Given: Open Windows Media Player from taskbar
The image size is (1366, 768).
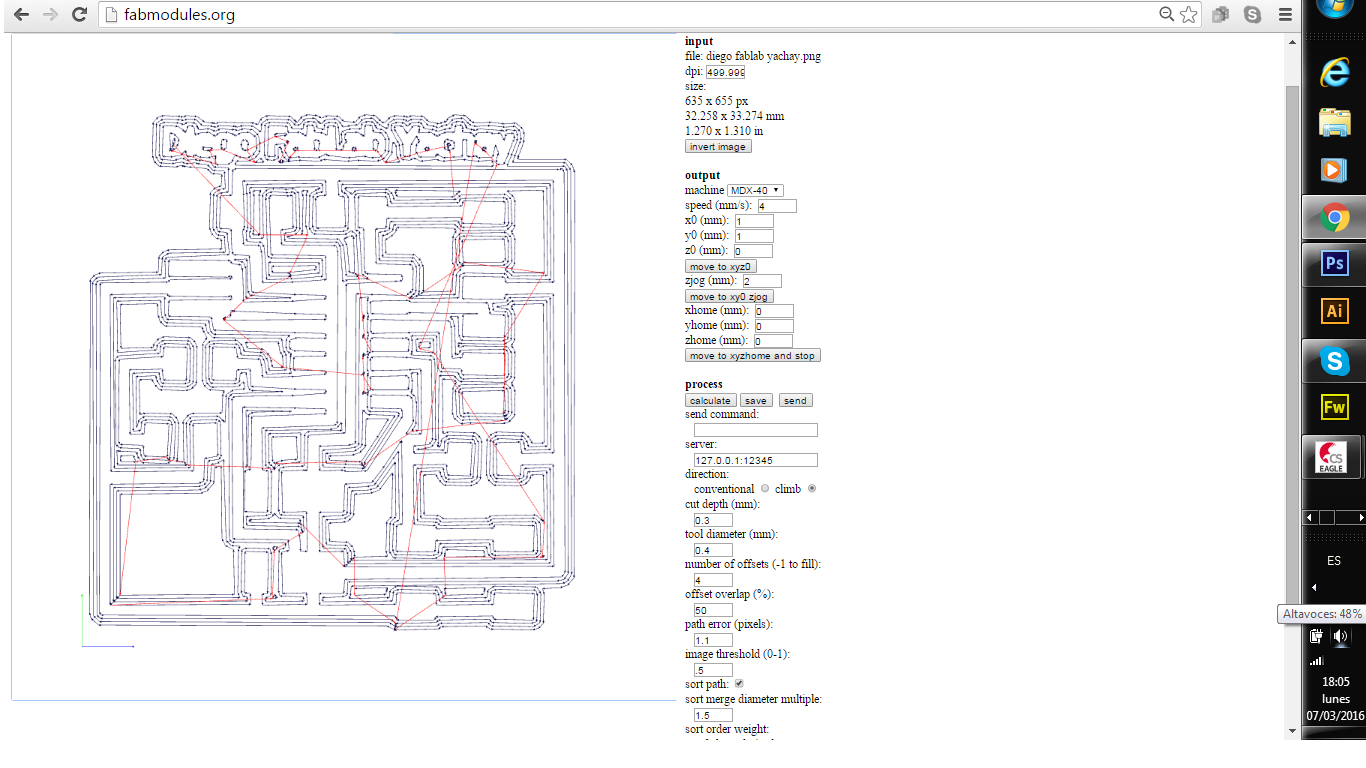Looking at the screenshot, I should (1334, 170).
